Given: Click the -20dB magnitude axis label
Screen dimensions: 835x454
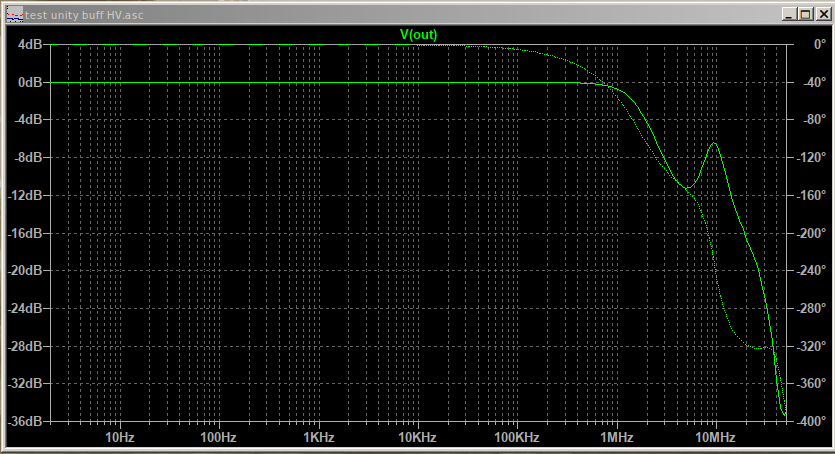Looking at the screenshot, I should tap(24, 270).
